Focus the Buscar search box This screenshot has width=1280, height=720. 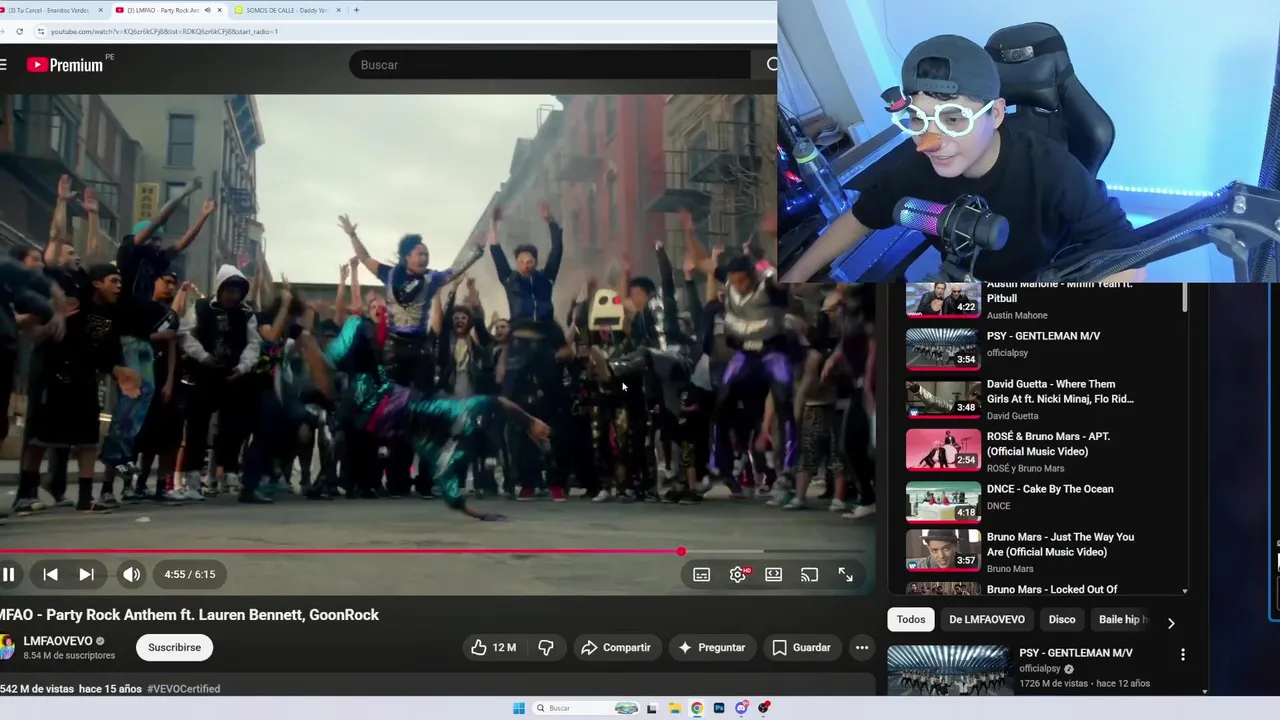coord(550,65)
